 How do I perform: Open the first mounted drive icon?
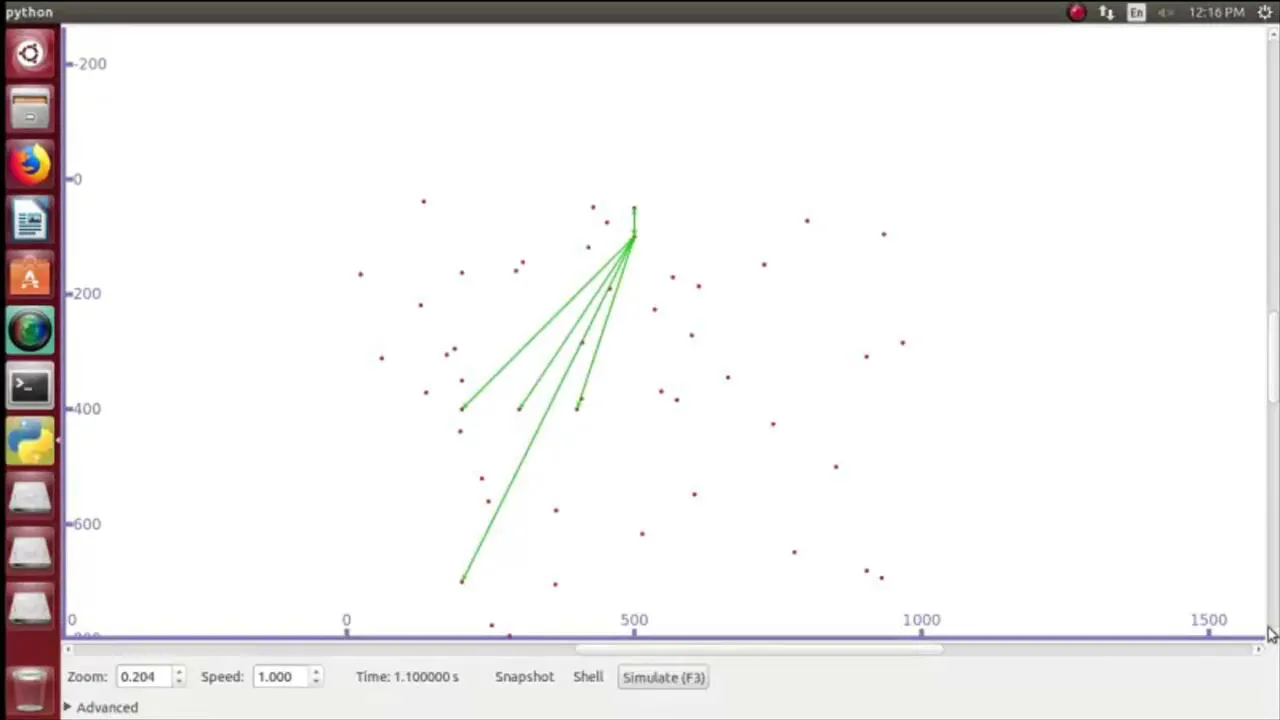tap(30, 496)
